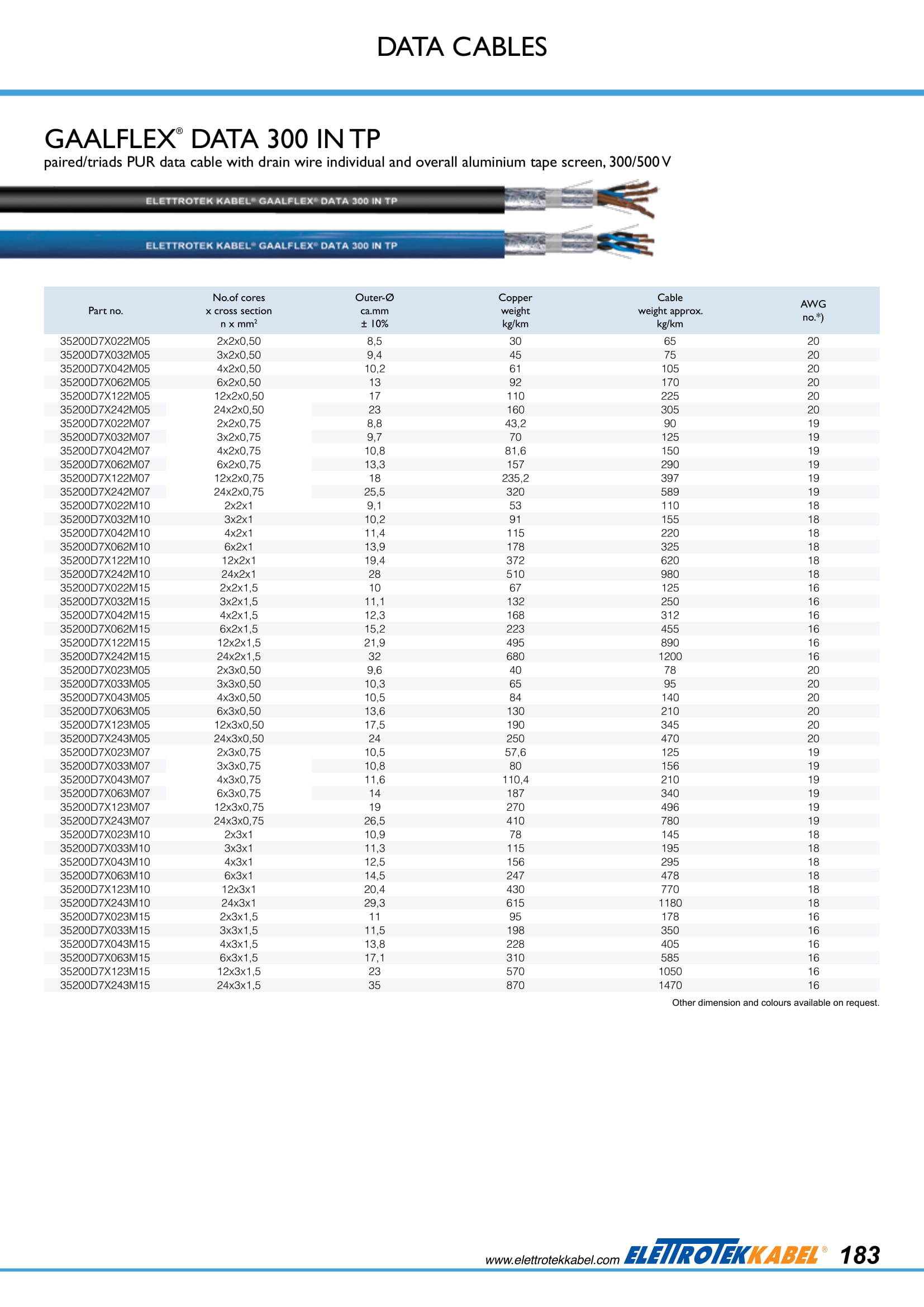Click the 'Other dimension and colours available' note

click(775, 1003)
